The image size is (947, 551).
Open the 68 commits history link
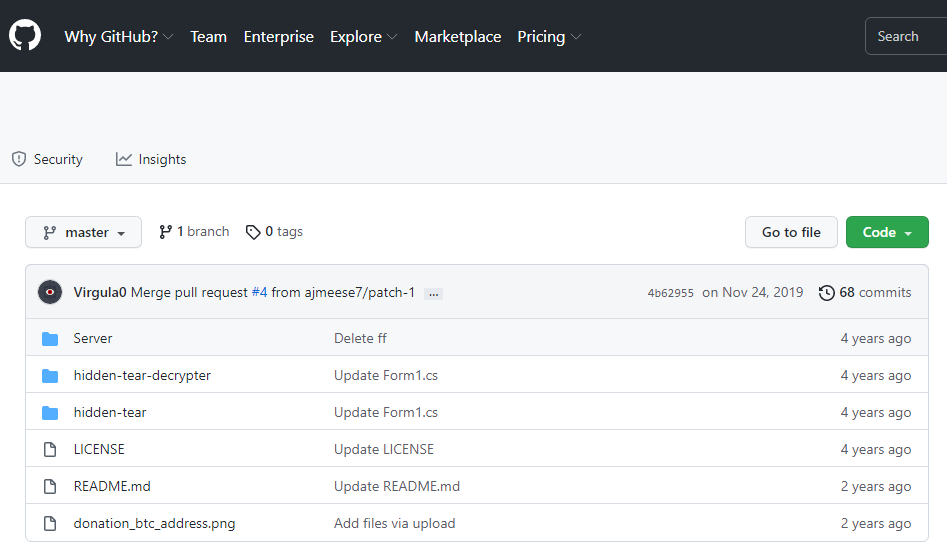click(865, 292)
